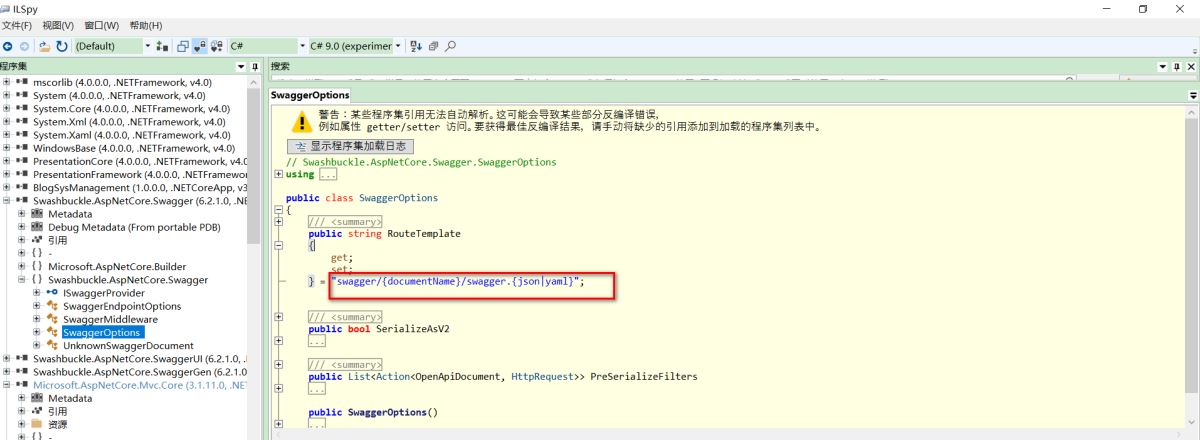Screen dimensions: 1200x440
Task: Expand the SwaggerMiddleware class node
Action: pos(37,319)
